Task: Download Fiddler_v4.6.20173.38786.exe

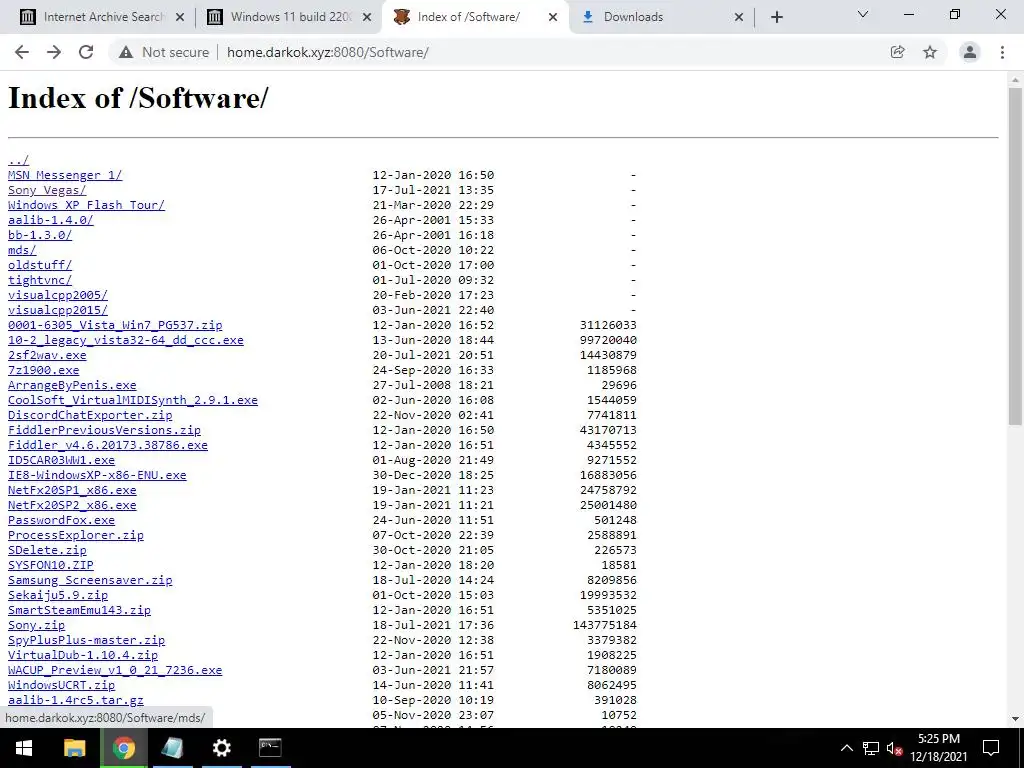Action: click(108, 445)
